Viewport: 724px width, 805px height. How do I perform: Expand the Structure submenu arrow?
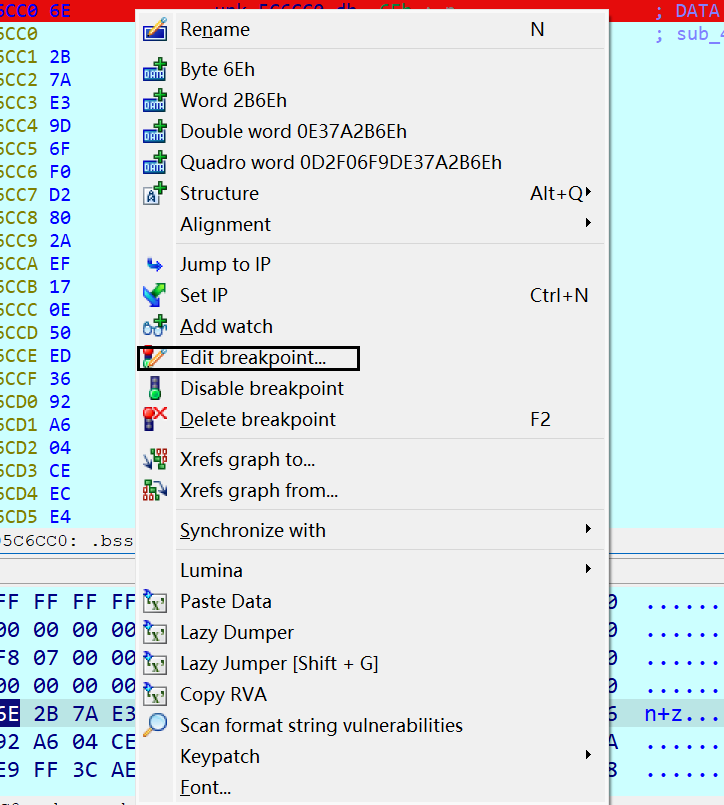[589, 193]
